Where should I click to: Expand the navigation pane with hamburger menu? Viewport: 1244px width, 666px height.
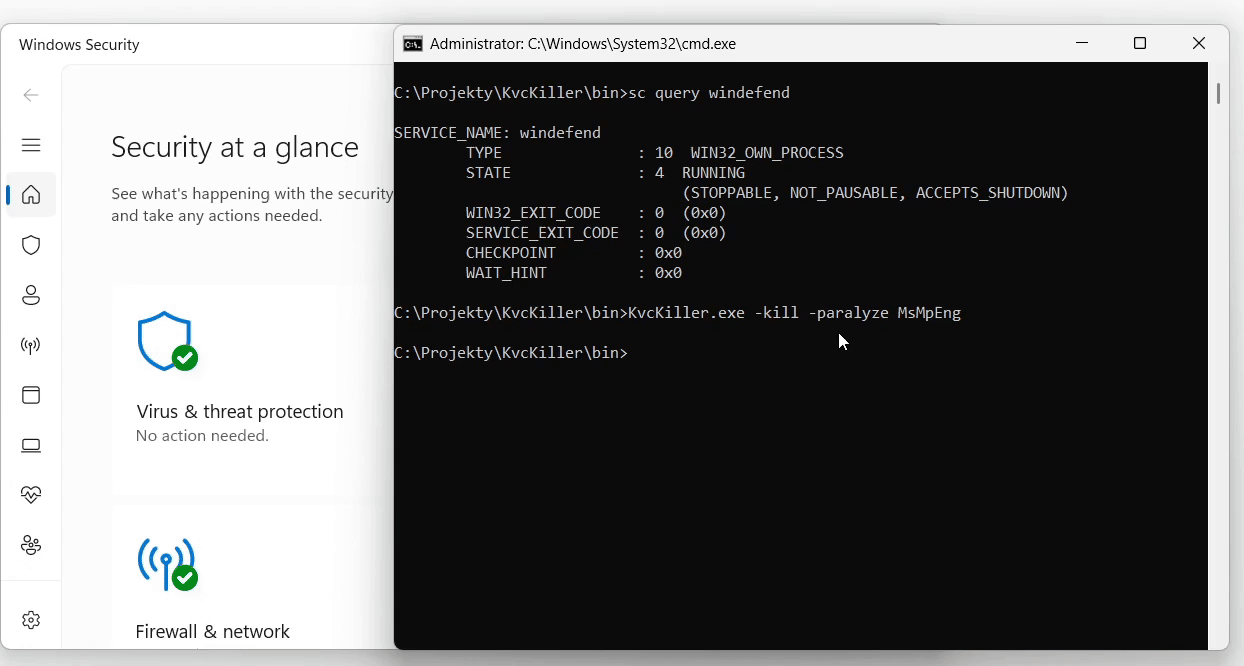point(31,145)
